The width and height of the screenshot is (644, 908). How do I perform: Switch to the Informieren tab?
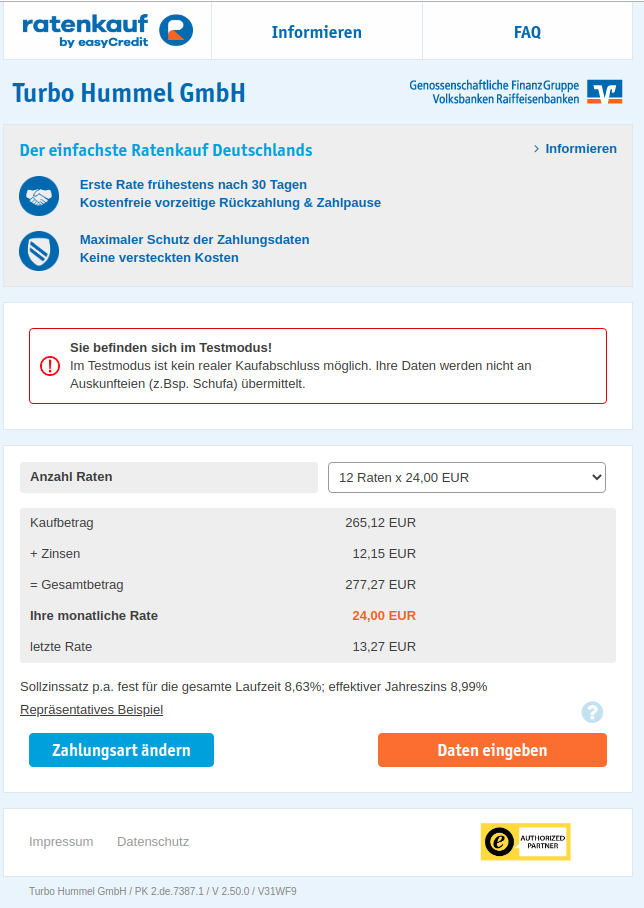point(317,32)
